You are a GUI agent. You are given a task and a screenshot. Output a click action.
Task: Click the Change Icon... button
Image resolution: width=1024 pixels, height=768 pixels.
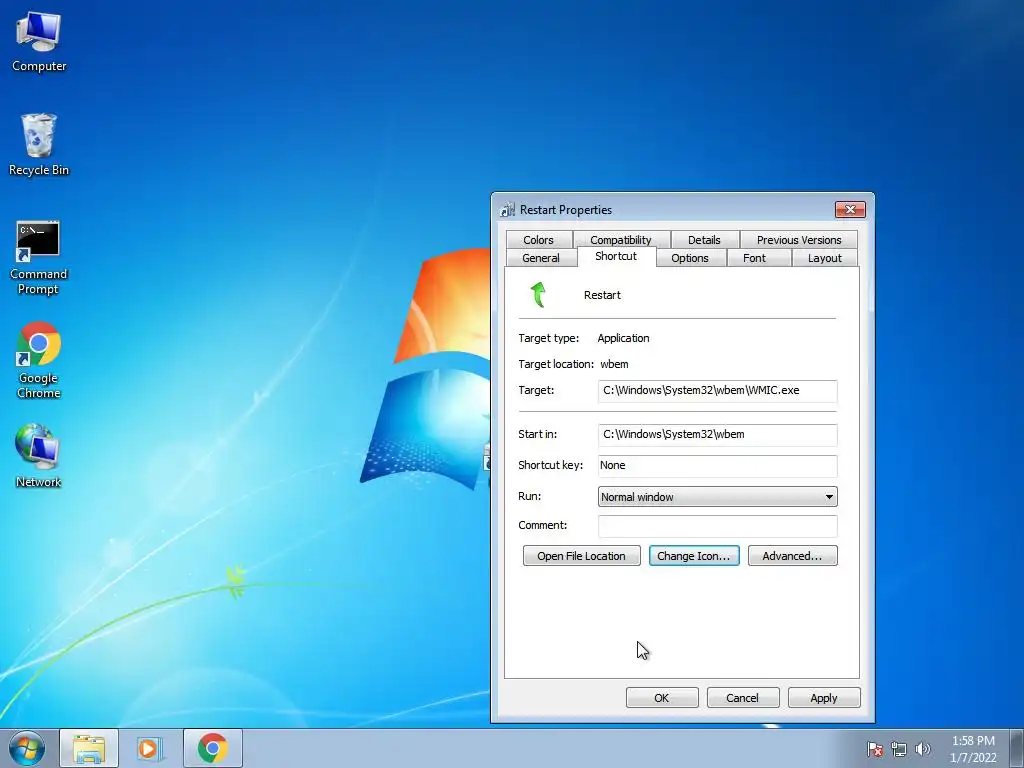point(694,556)
